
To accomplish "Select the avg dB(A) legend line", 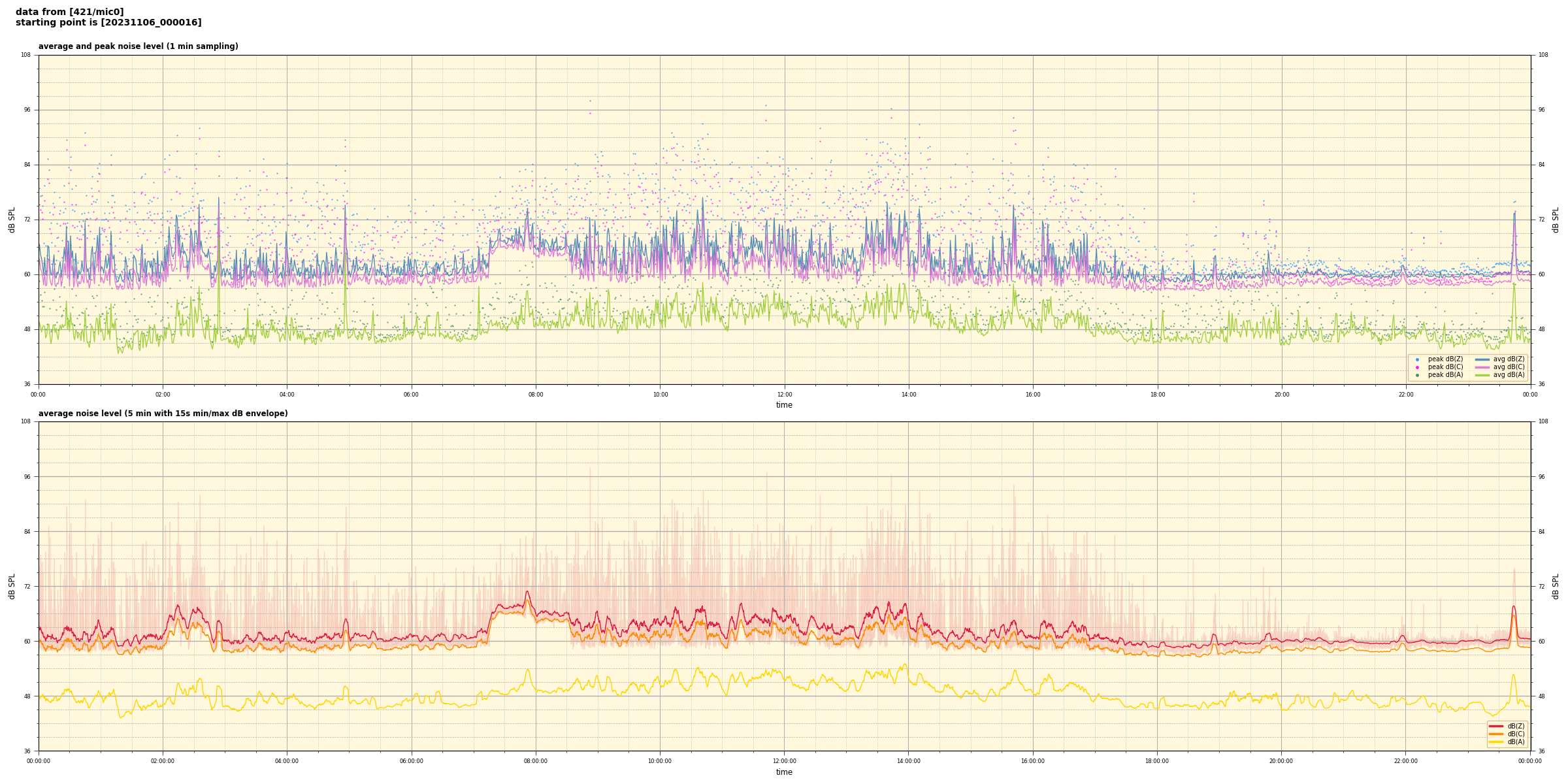I will click(x=1482, y=375).
